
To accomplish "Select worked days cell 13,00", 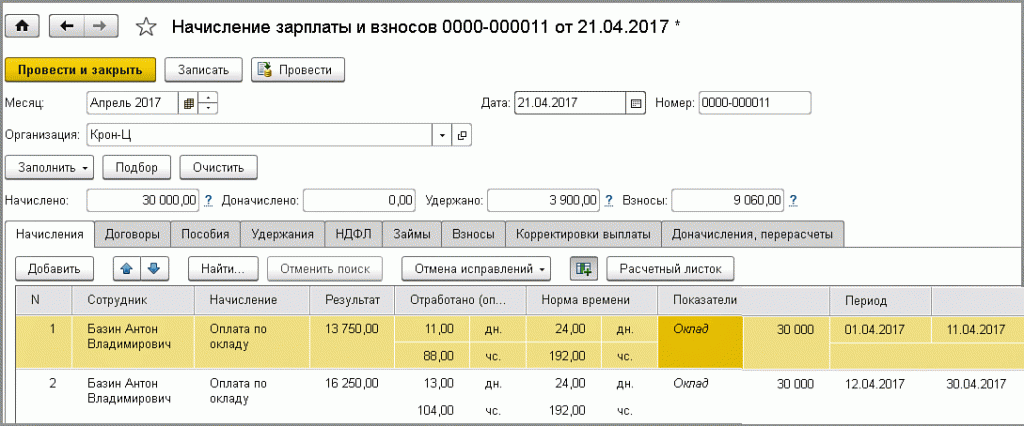I will coord(432,383).
